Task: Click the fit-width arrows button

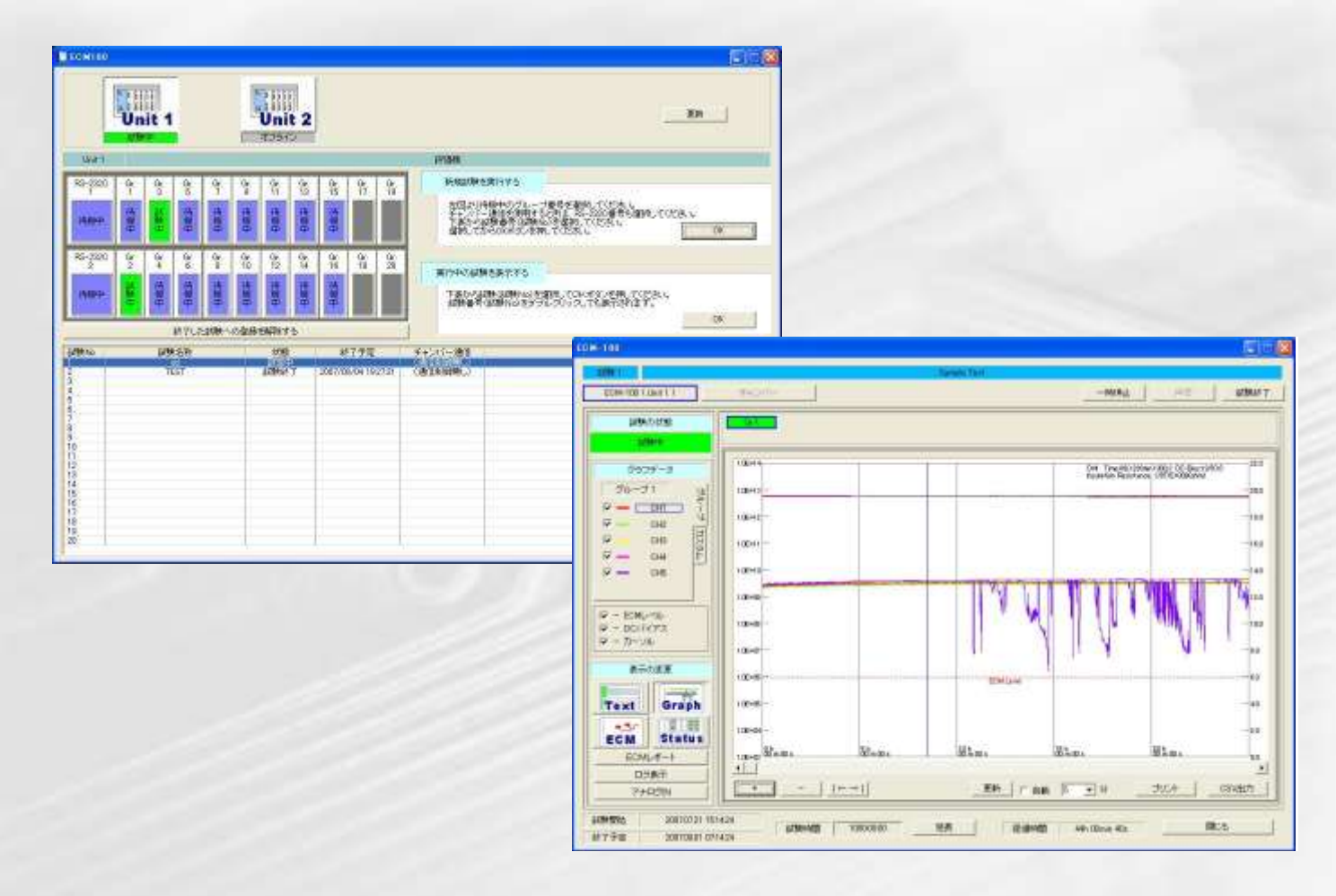Action: coord(848,788)
